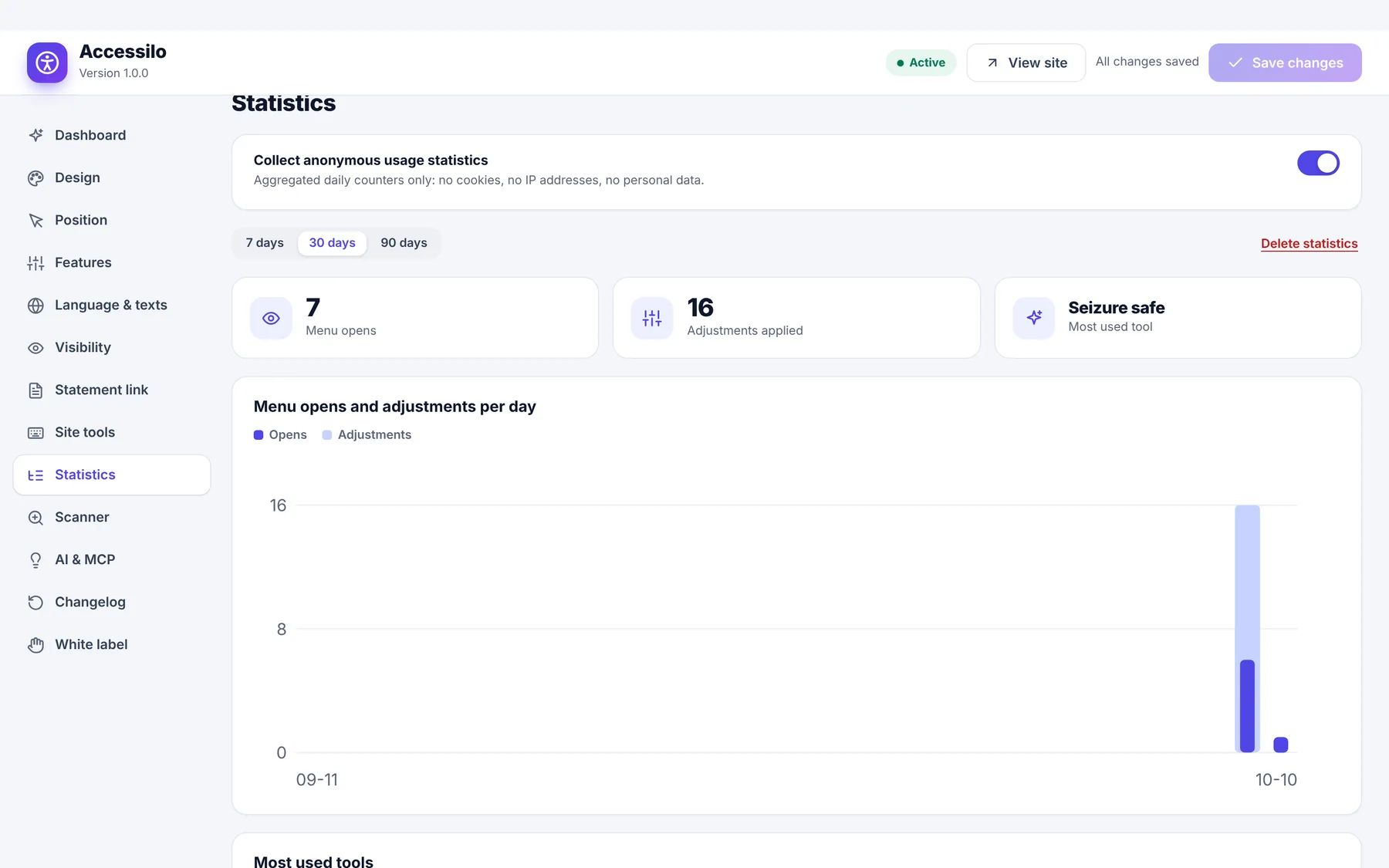1389x868 pixels.
Task: Select the 90 days range
Action: point(404,242)
